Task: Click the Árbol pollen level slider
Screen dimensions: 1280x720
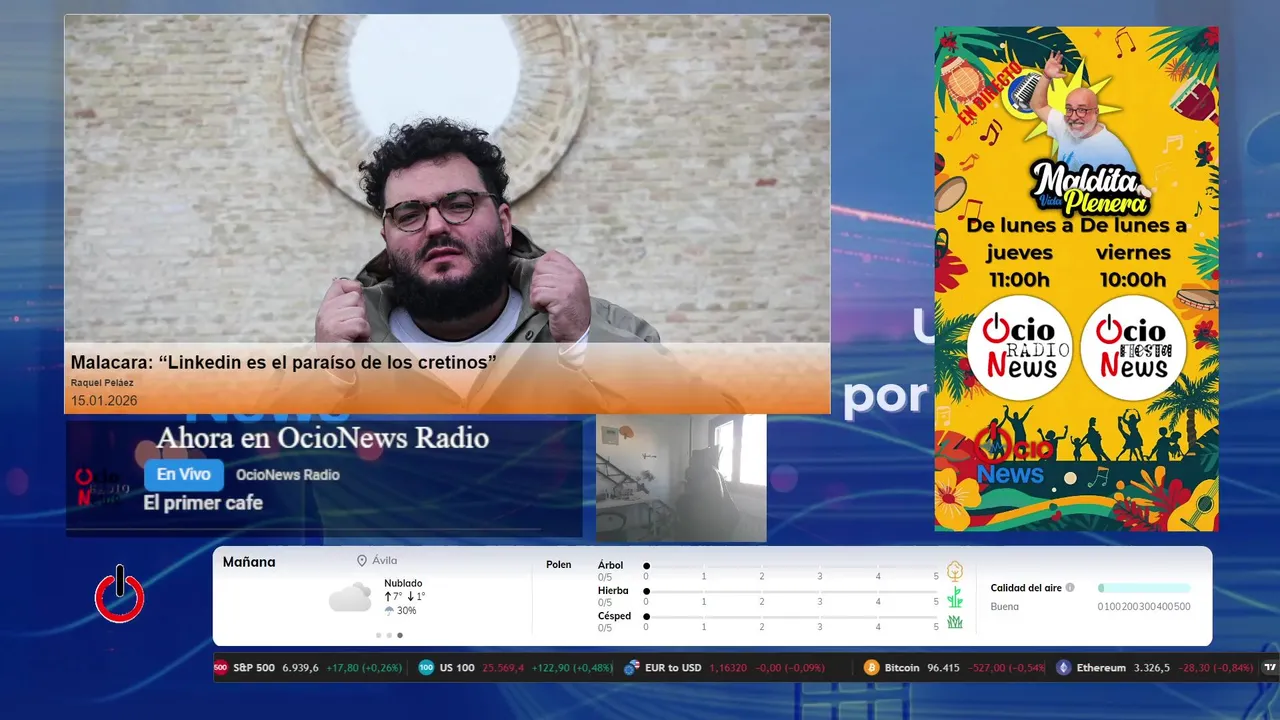Action: coord(791,566)
